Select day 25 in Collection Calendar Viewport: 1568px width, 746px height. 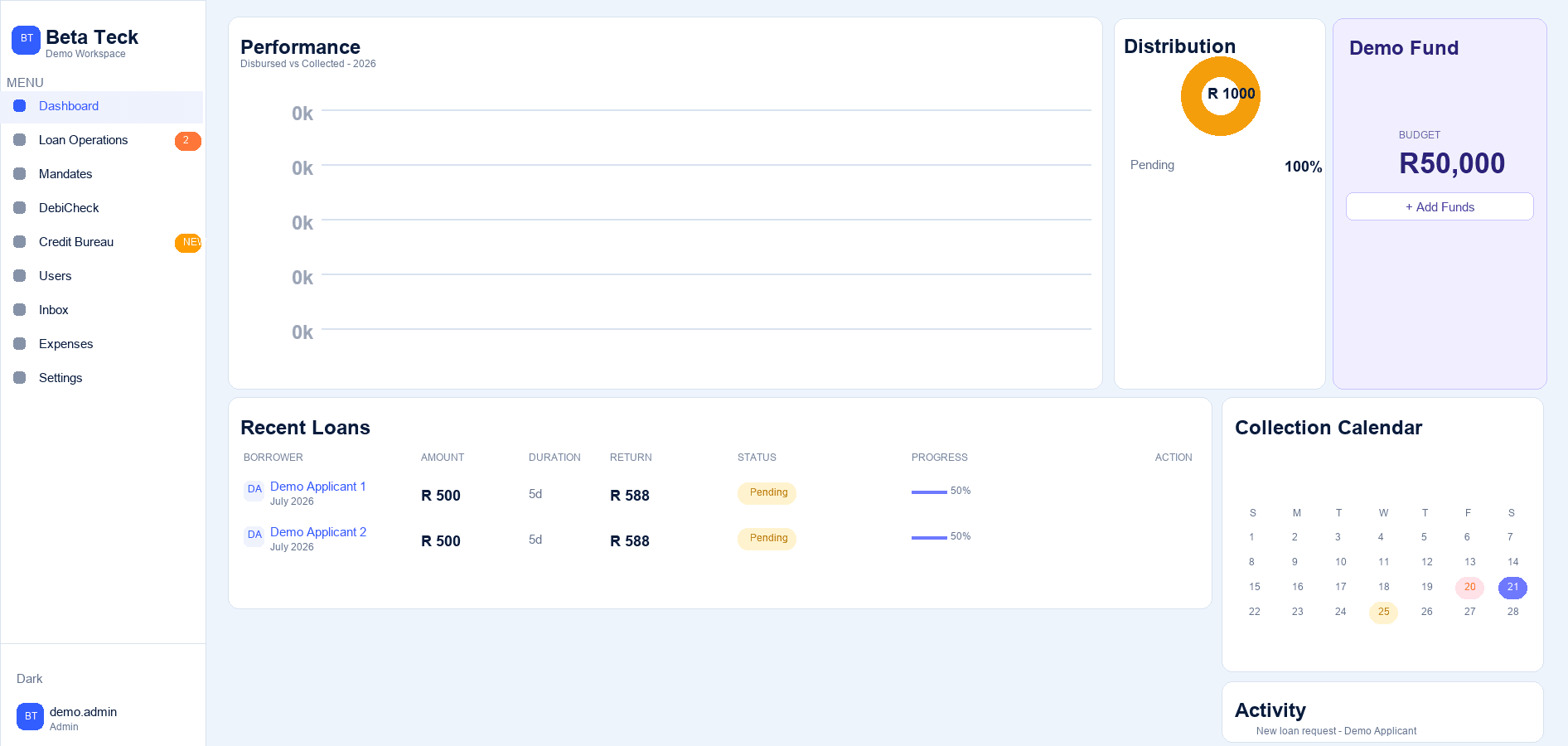pos(1383,613)
